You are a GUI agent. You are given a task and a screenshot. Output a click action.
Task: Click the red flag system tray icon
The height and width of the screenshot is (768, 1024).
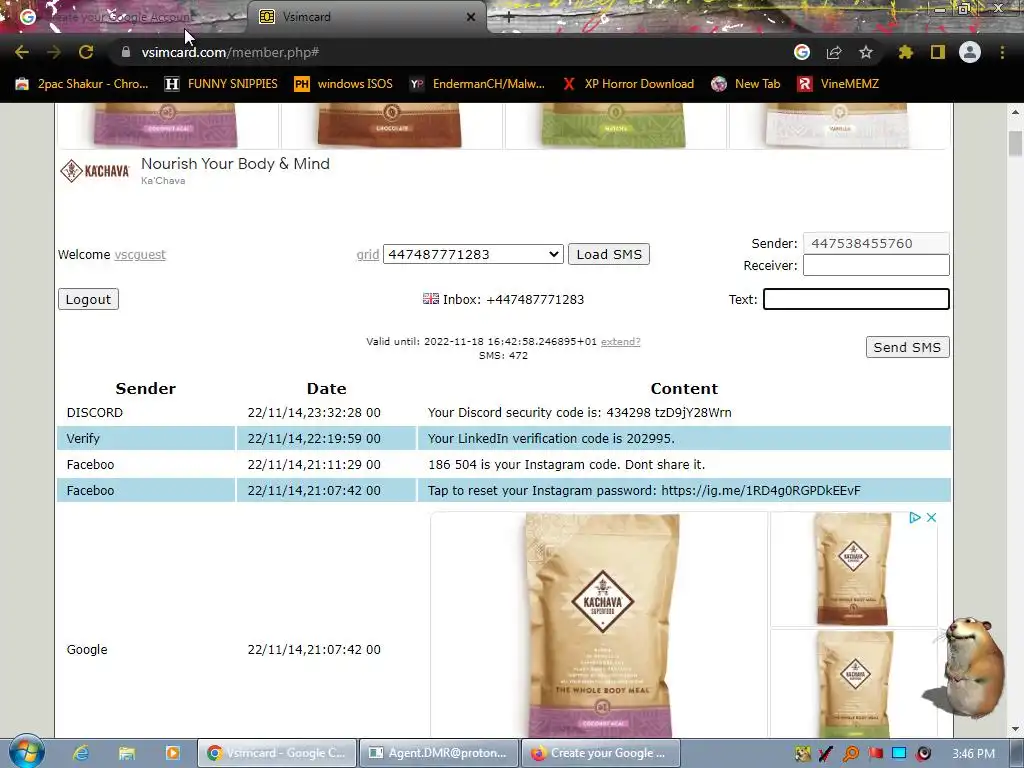[875, 754]
